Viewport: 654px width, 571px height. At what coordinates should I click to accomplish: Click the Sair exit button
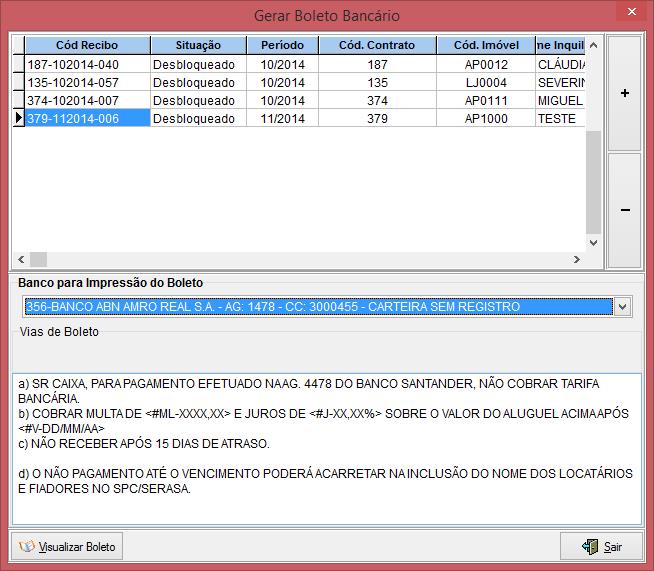[601, 547]
